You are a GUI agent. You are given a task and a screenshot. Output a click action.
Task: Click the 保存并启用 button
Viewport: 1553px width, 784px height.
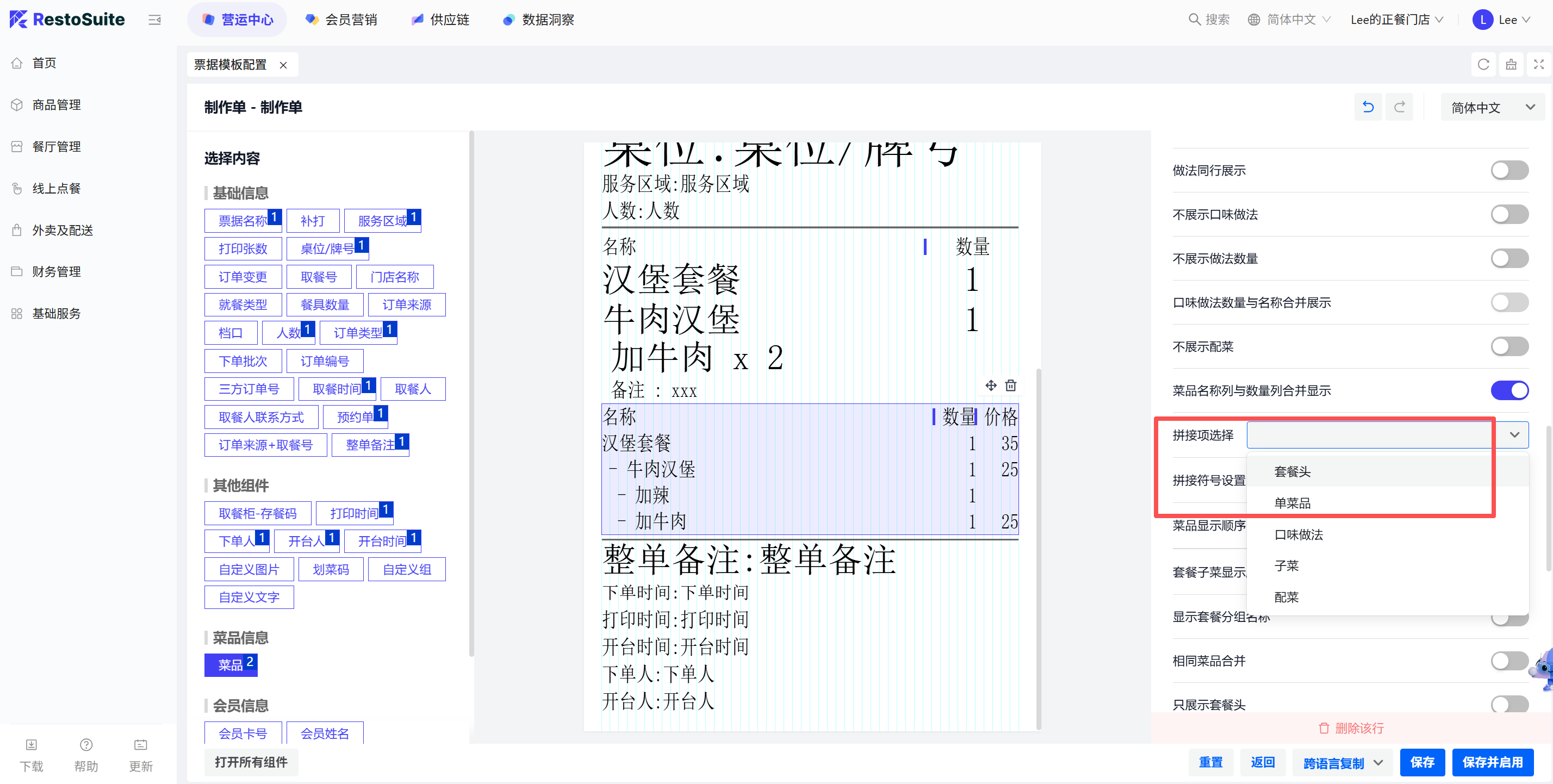pos(1492,762)
